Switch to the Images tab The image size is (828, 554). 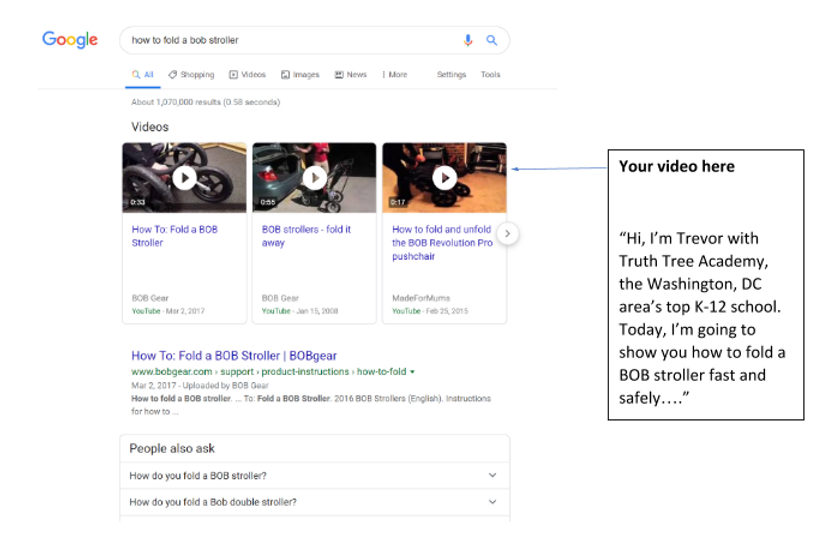coord(300,74)
